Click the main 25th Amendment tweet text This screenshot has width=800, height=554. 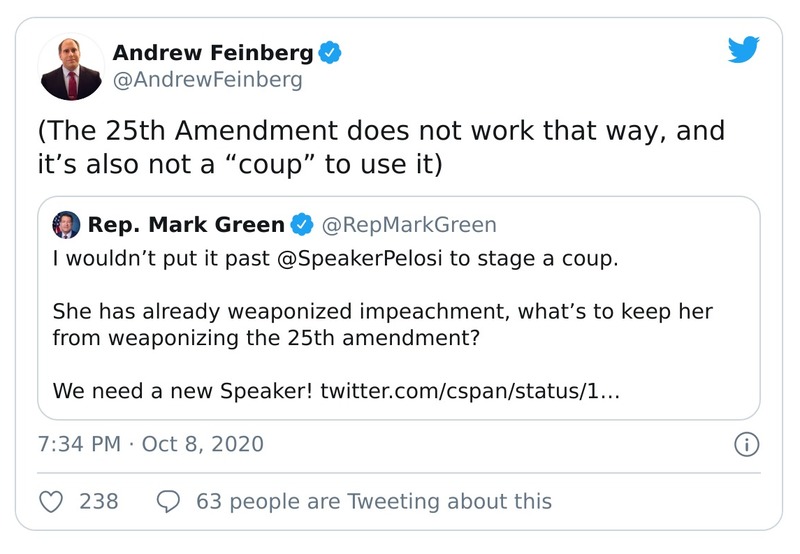(380, 147)
